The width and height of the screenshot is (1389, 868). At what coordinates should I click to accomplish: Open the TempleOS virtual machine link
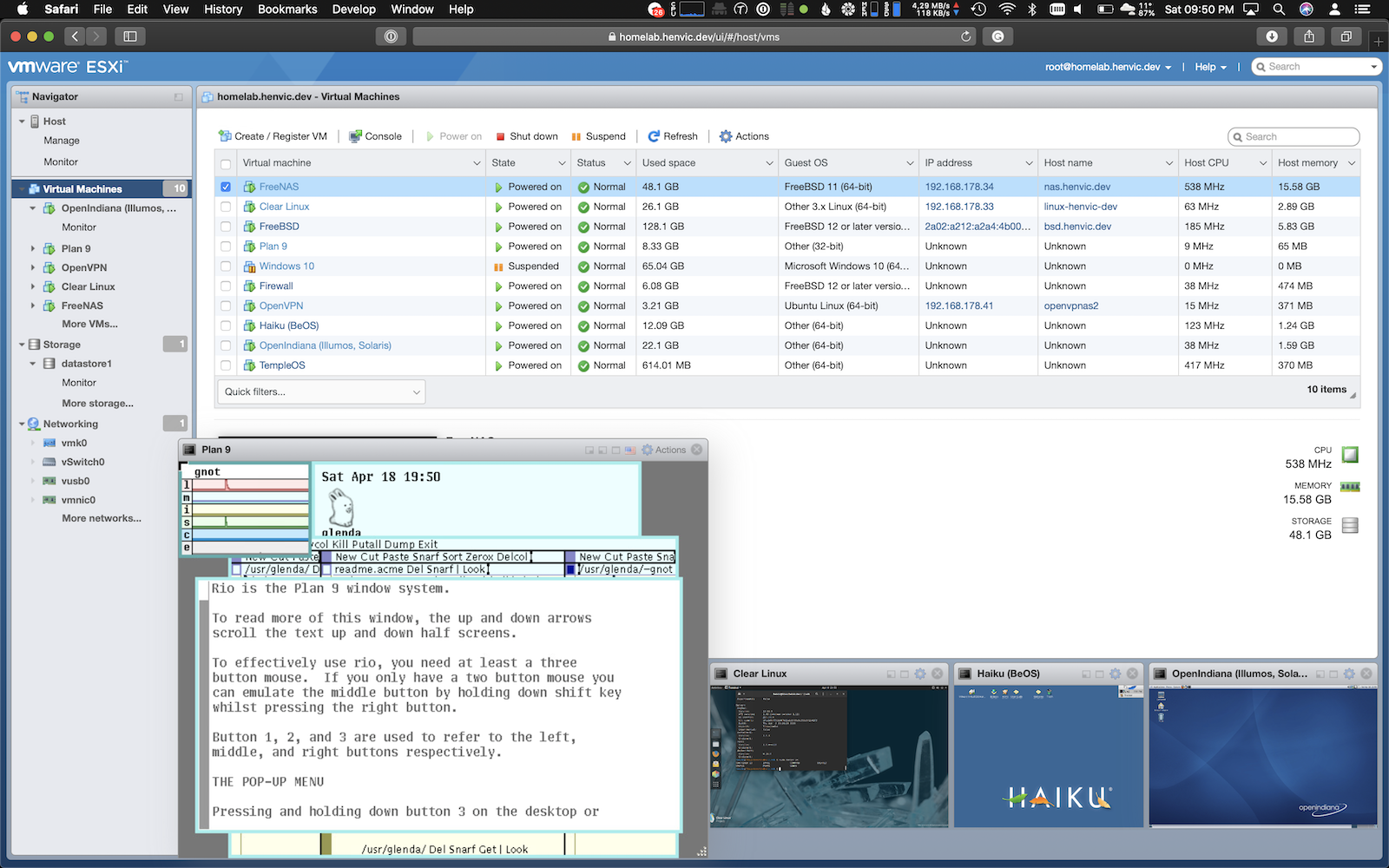click(282, 365)
